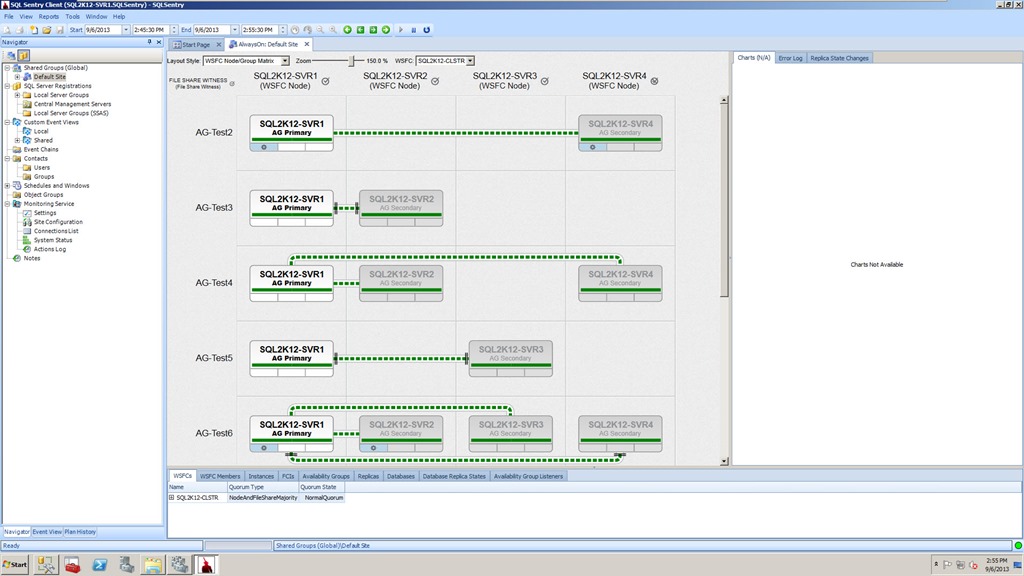The height and width of the screenshot is (576, 1024).
Task: Switch to the Start Page tab
Action: [196, 44]
